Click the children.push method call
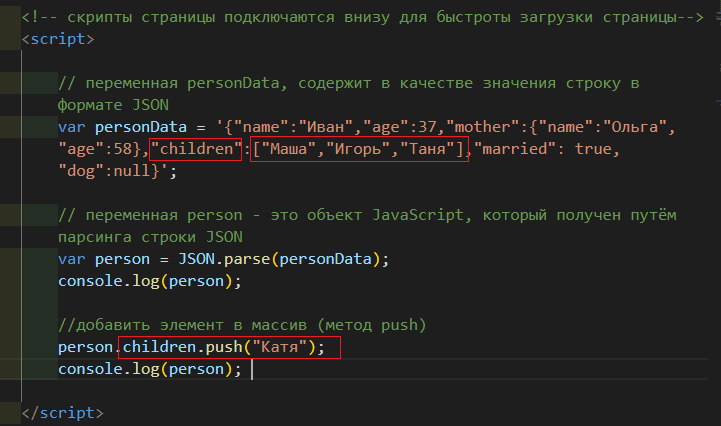721x426 pixels. 223,347
